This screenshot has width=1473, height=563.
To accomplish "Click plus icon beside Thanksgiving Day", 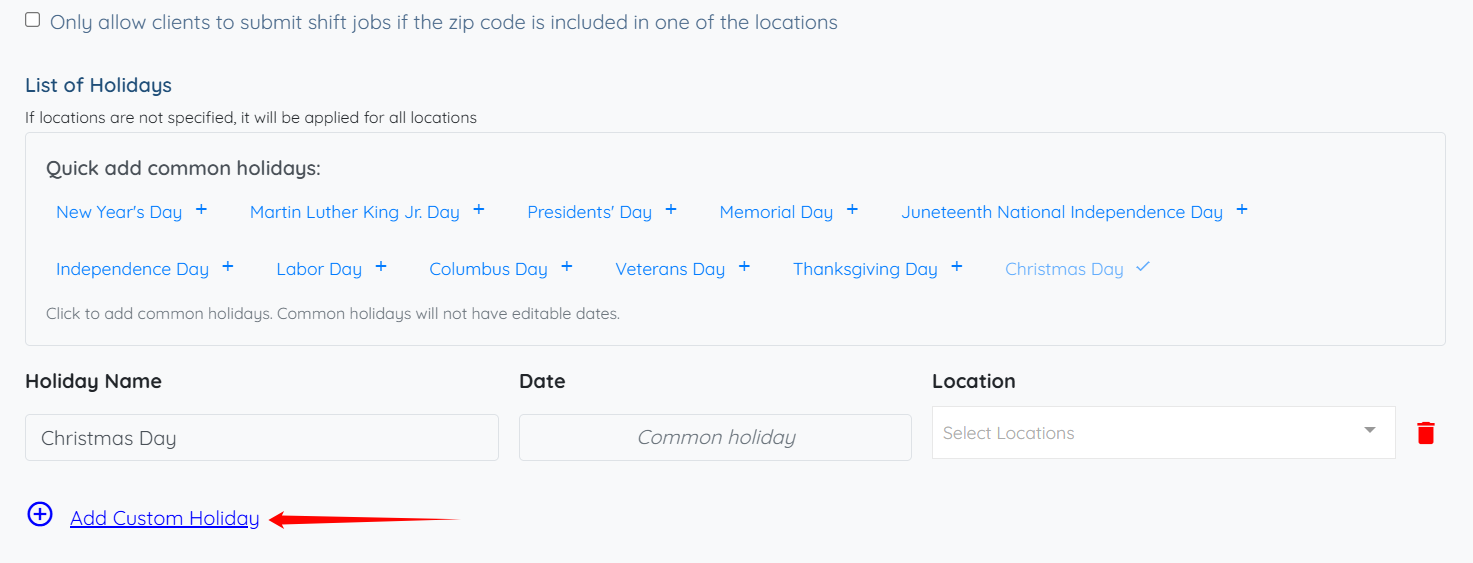I will 957,267.
